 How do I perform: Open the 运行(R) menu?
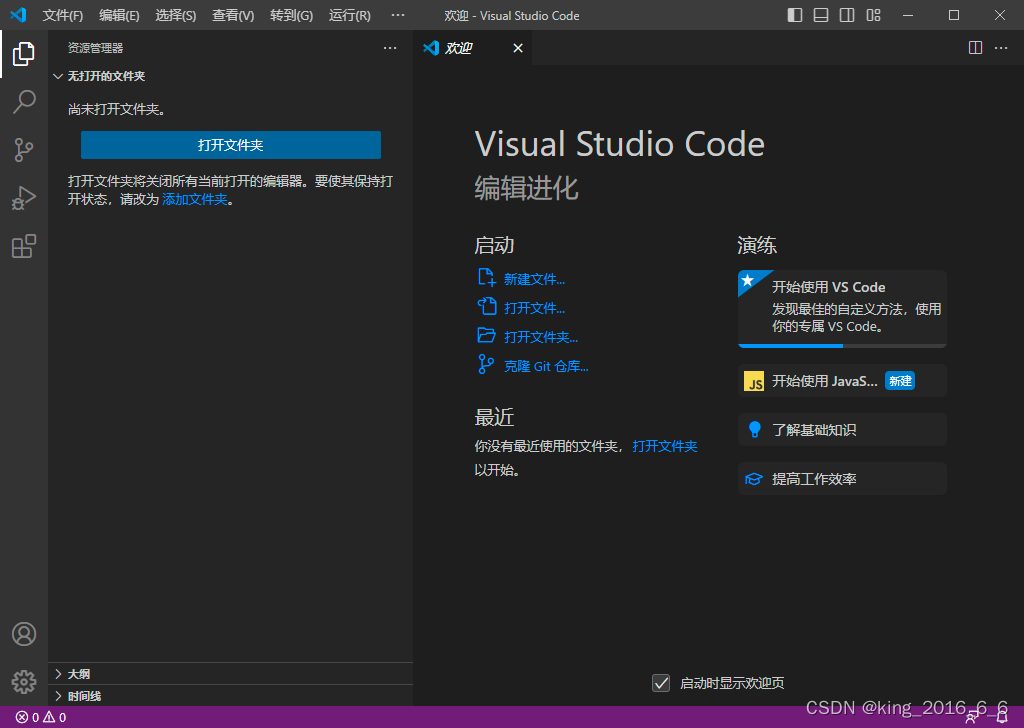tap(349, 15)
